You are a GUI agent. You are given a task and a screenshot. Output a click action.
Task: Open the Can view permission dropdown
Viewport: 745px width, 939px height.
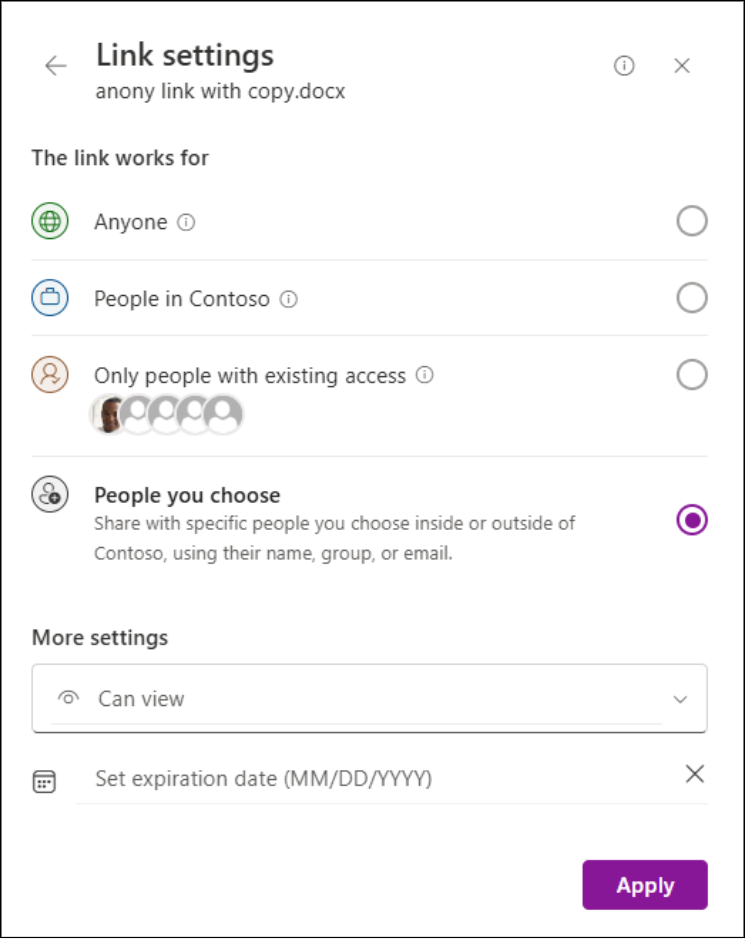click(369, 699)
